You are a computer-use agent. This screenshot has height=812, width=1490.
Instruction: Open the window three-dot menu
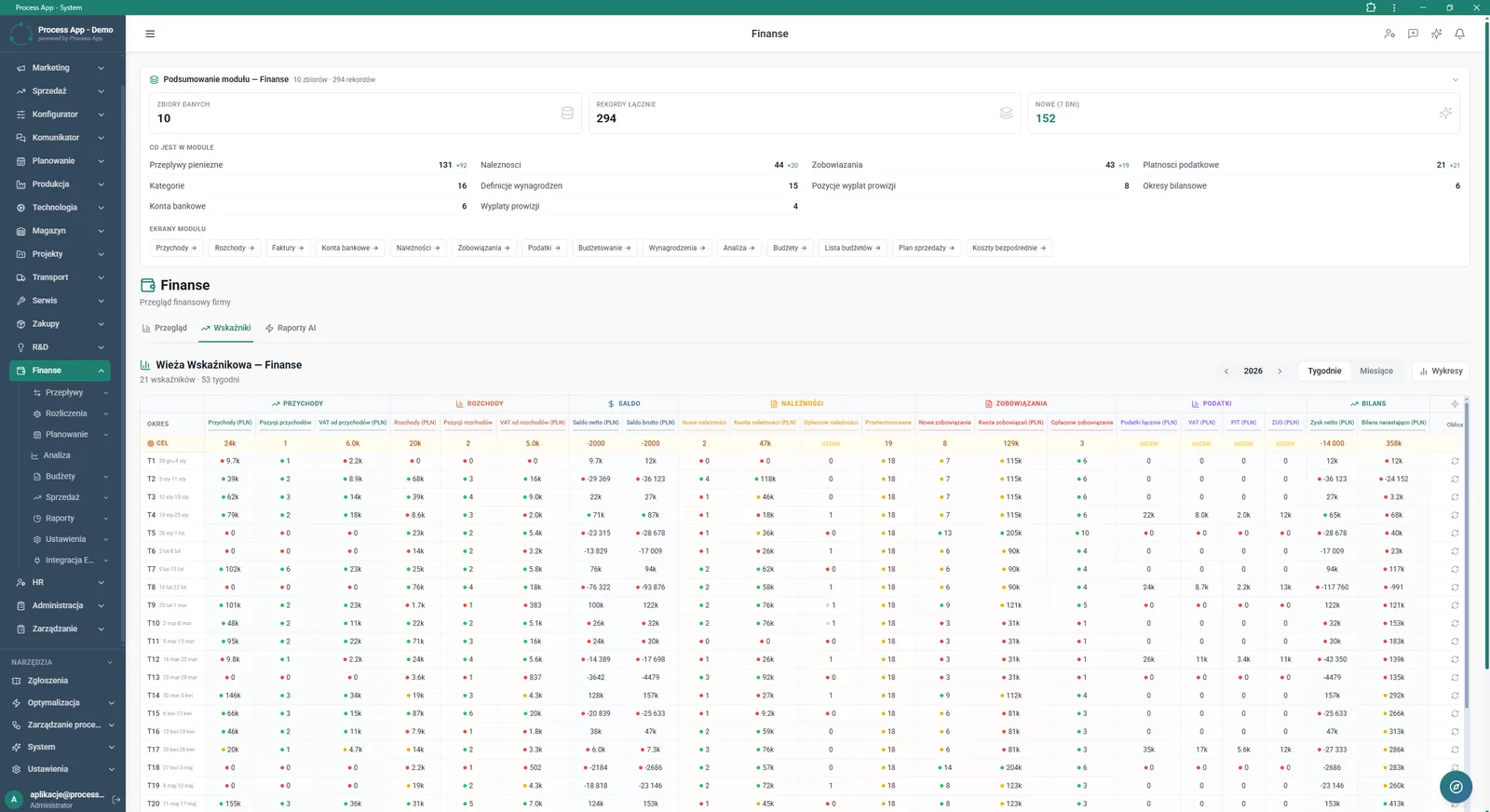click(1394, 7)
